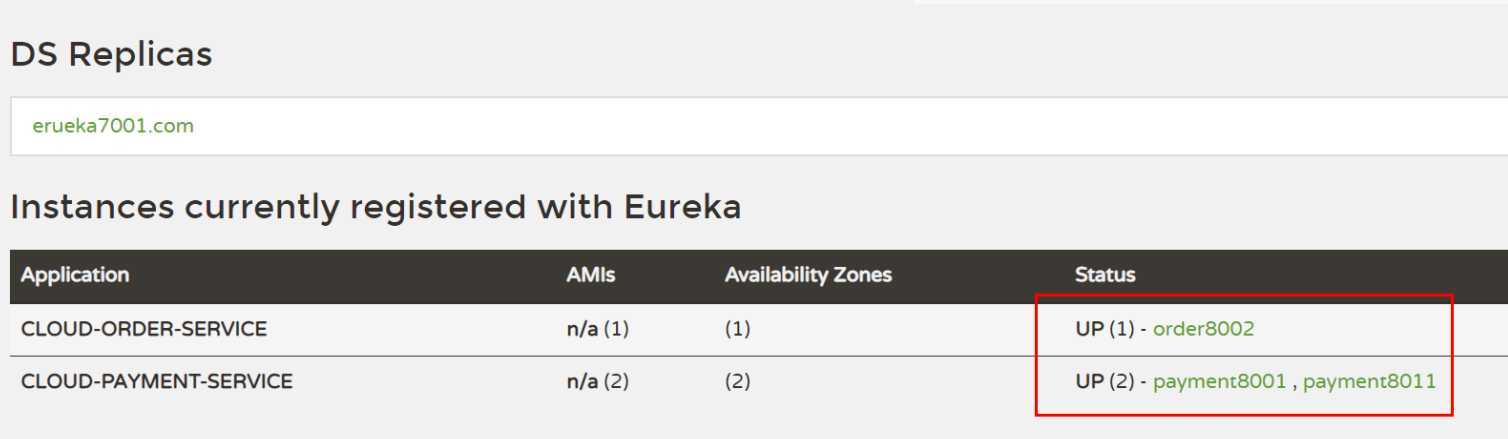Image resolution: width=1508 pixels, height=439 pixels.
Task: Click the n/a (1) AMIs cell
Action: click(597, 329)
